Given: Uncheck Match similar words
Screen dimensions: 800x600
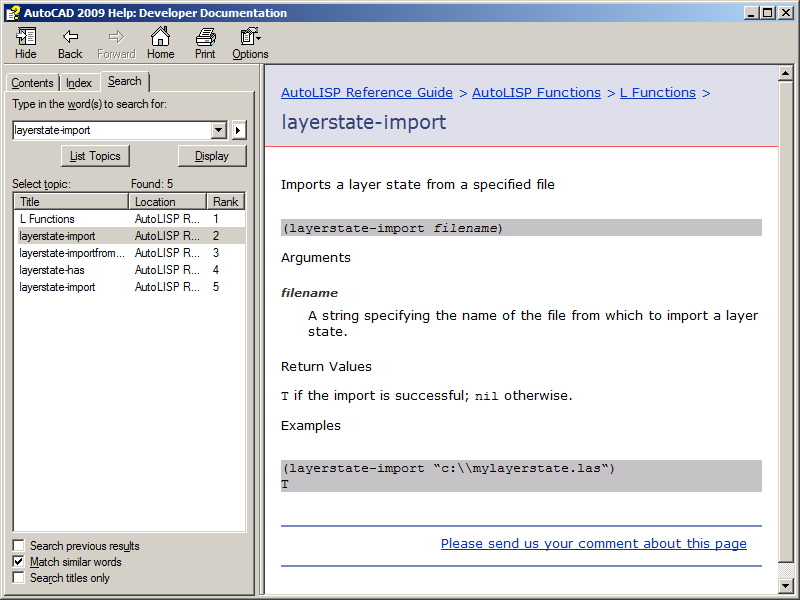Looking at the screenshot, I should (x=18, y=562).
